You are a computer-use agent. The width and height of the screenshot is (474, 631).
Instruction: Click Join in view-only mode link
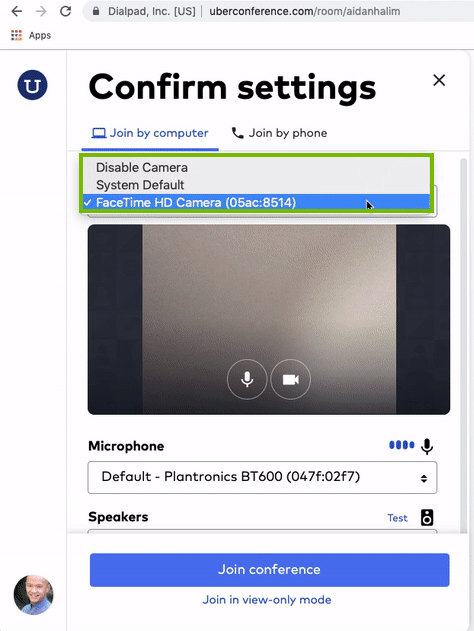[x=267, y=600]
